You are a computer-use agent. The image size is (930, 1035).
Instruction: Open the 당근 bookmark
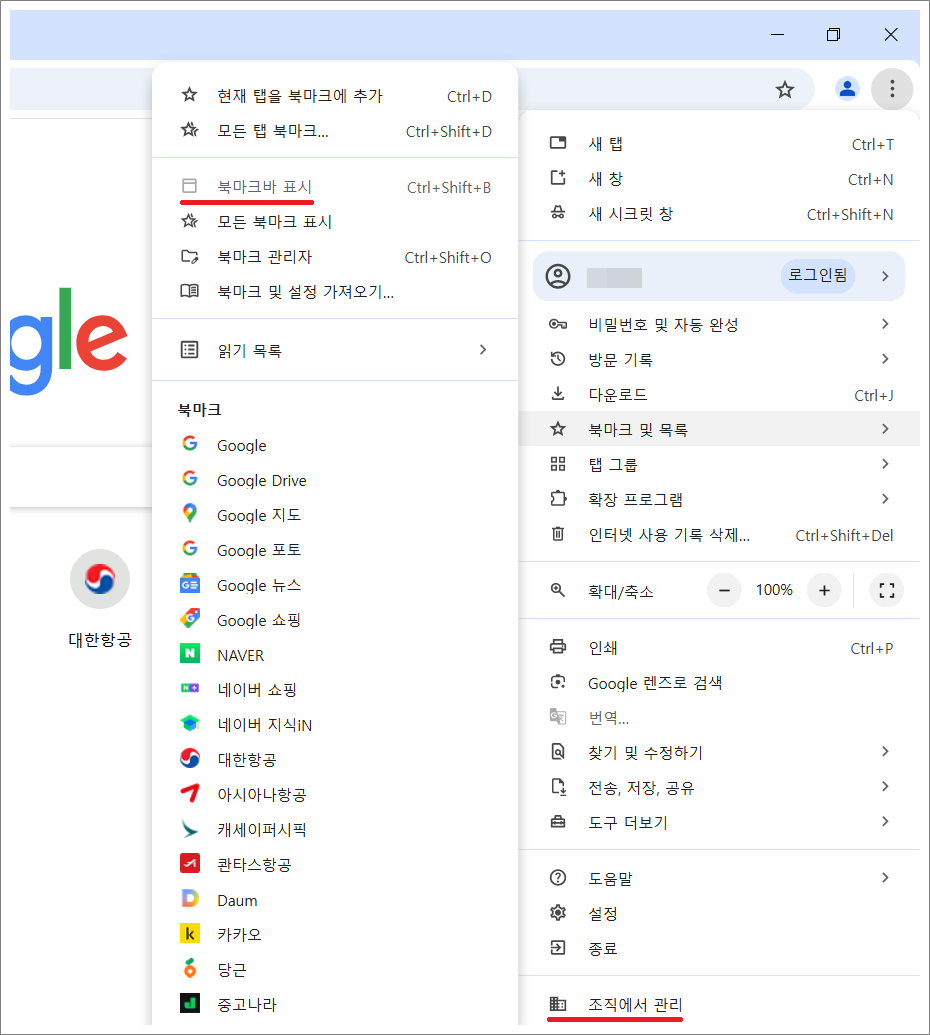point(335,970)
